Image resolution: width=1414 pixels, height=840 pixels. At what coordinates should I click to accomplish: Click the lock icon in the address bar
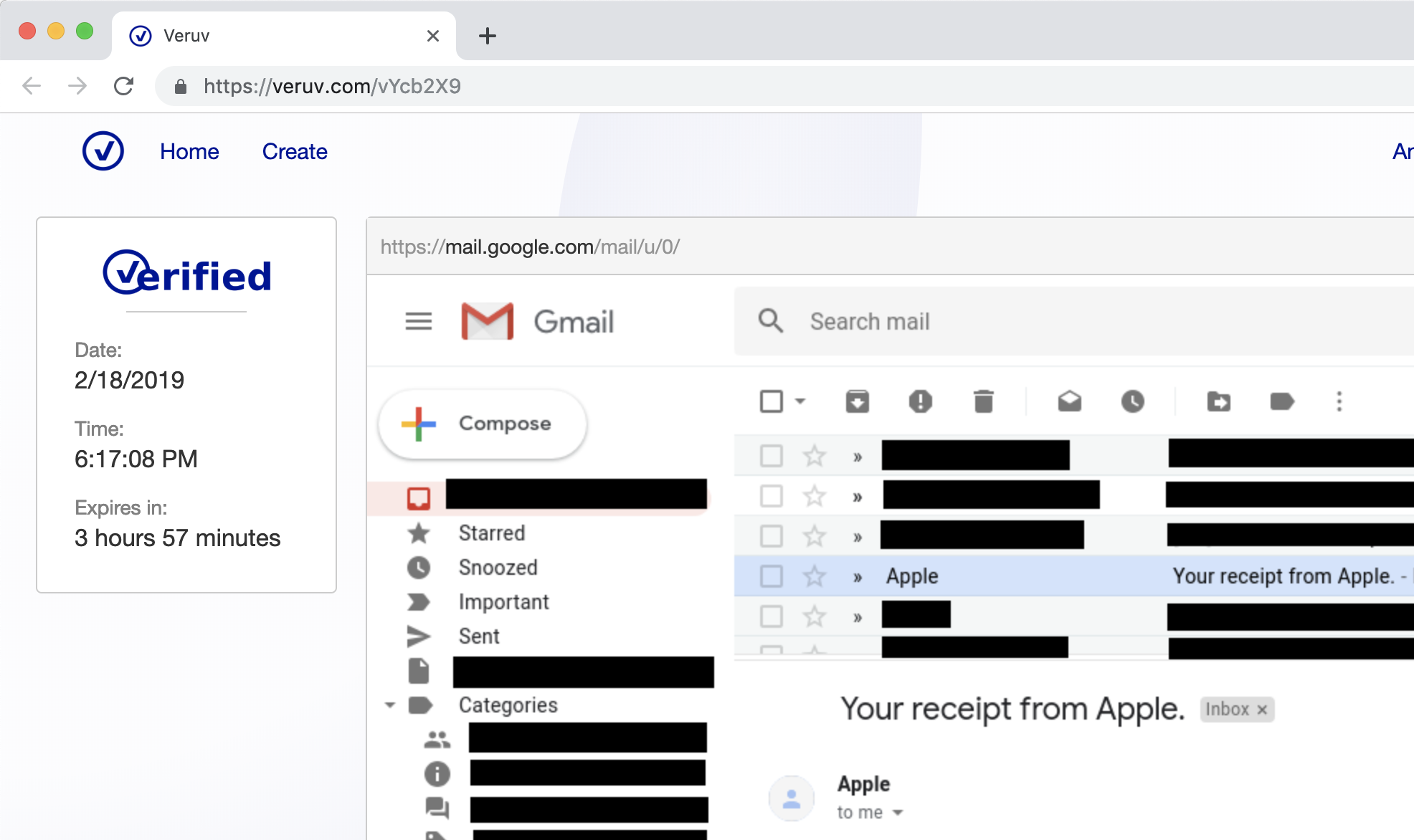click(x=181, y=87)
